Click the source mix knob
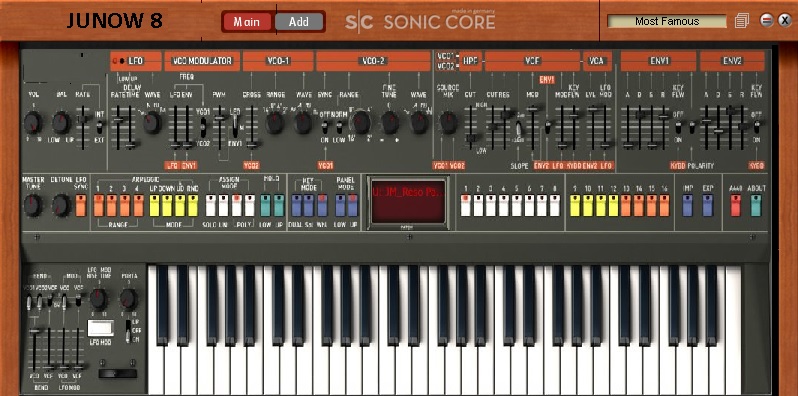The width and height of the screenshot is (798, 396). [x=448, y=123]
